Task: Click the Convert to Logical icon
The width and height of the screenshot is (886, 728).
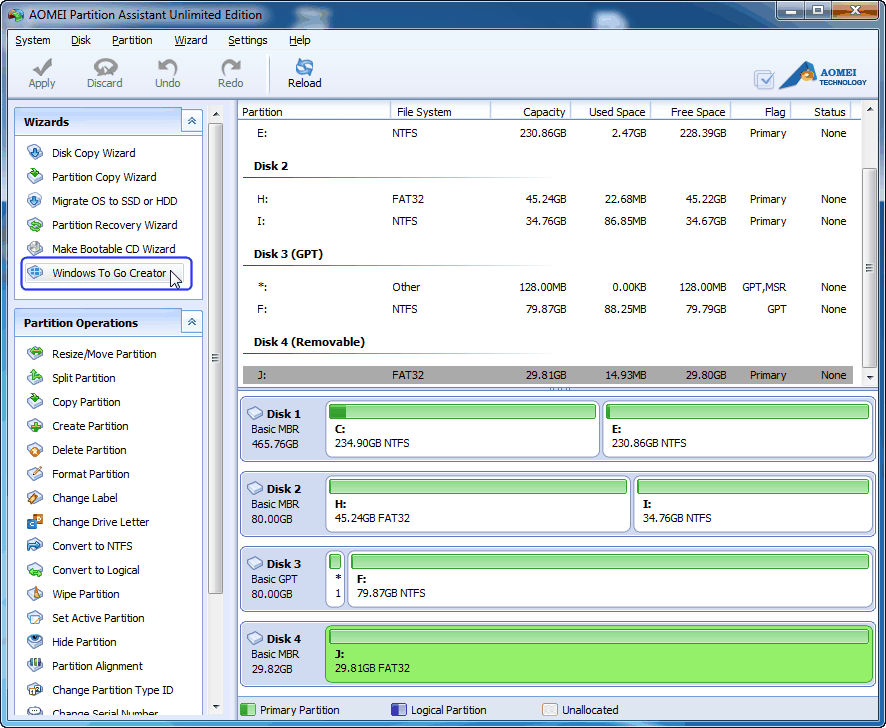Action: tap(35, 570)
